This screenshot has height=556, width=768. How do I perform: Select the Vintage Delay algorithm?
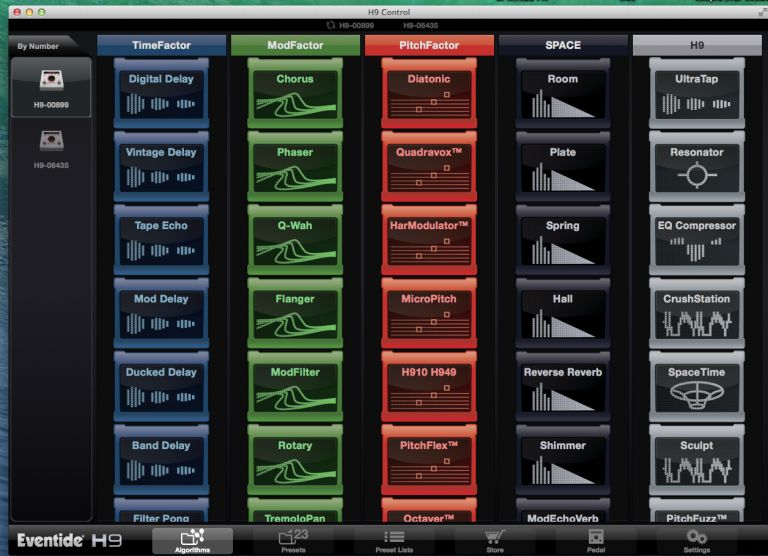pyautogui.click(x=161, y=167)
